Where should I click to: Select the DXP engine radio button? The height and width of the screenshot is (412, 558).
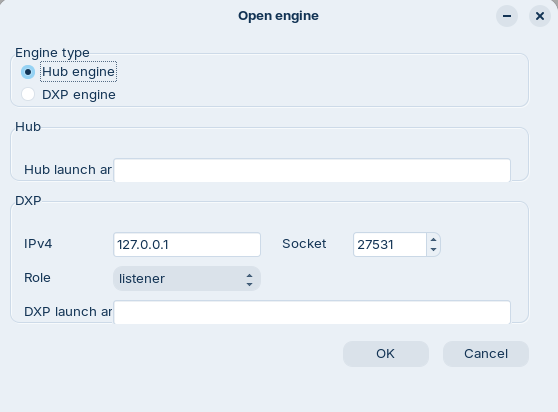[28, 95]
